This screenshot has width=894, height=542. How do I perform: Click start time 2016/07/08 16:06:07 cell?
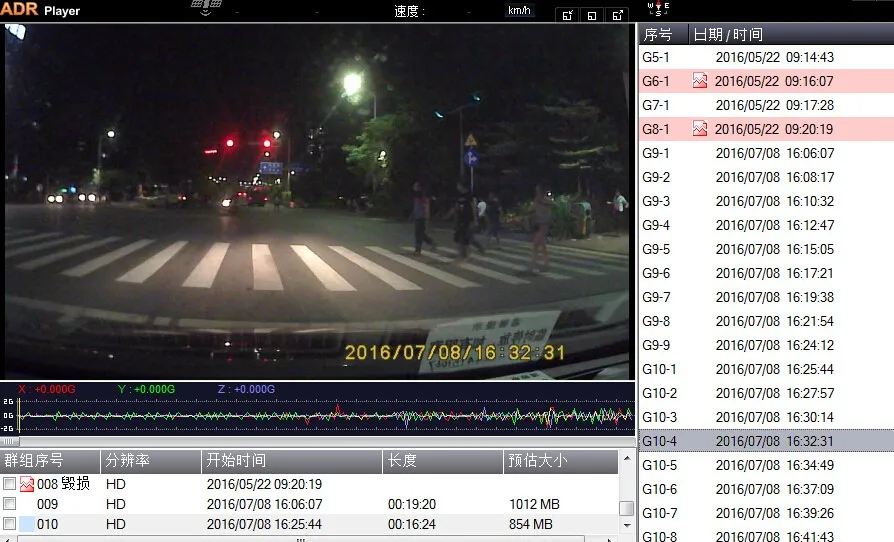[x=264, y=504]
